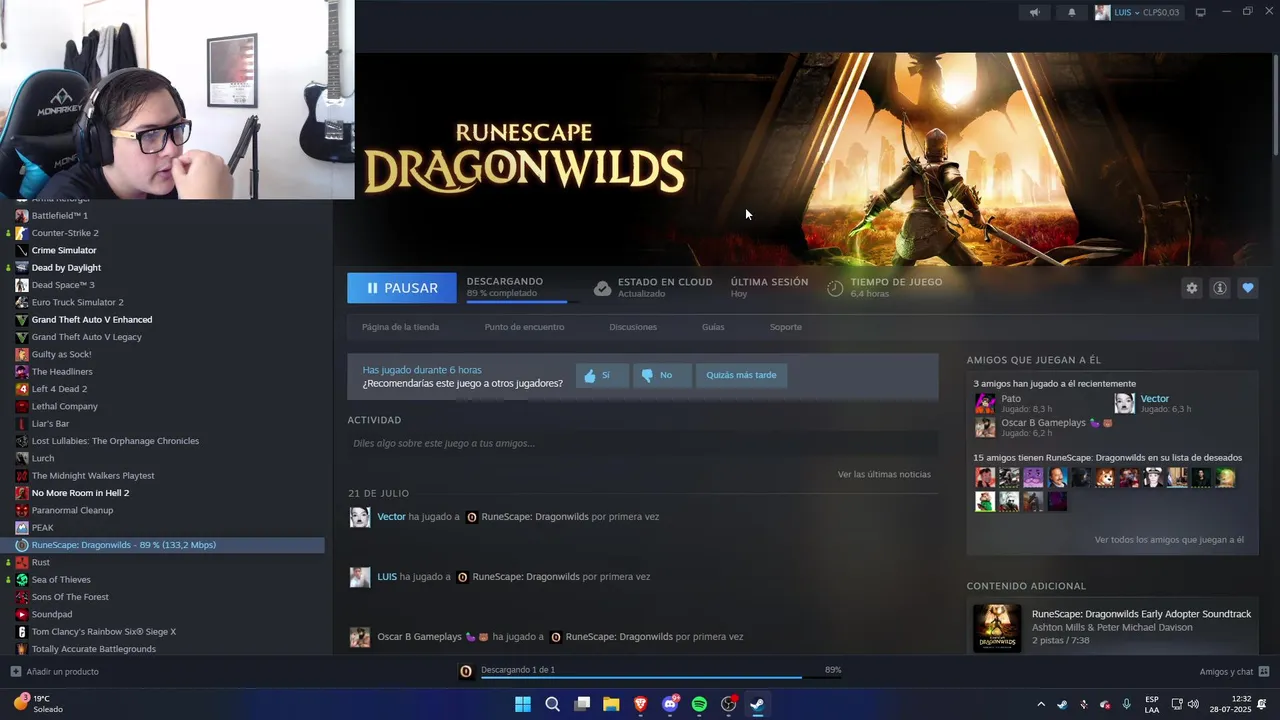Open Amigos y chat panel
The width and height of the screenshot is (1280, 720).
coord(1234,672)
